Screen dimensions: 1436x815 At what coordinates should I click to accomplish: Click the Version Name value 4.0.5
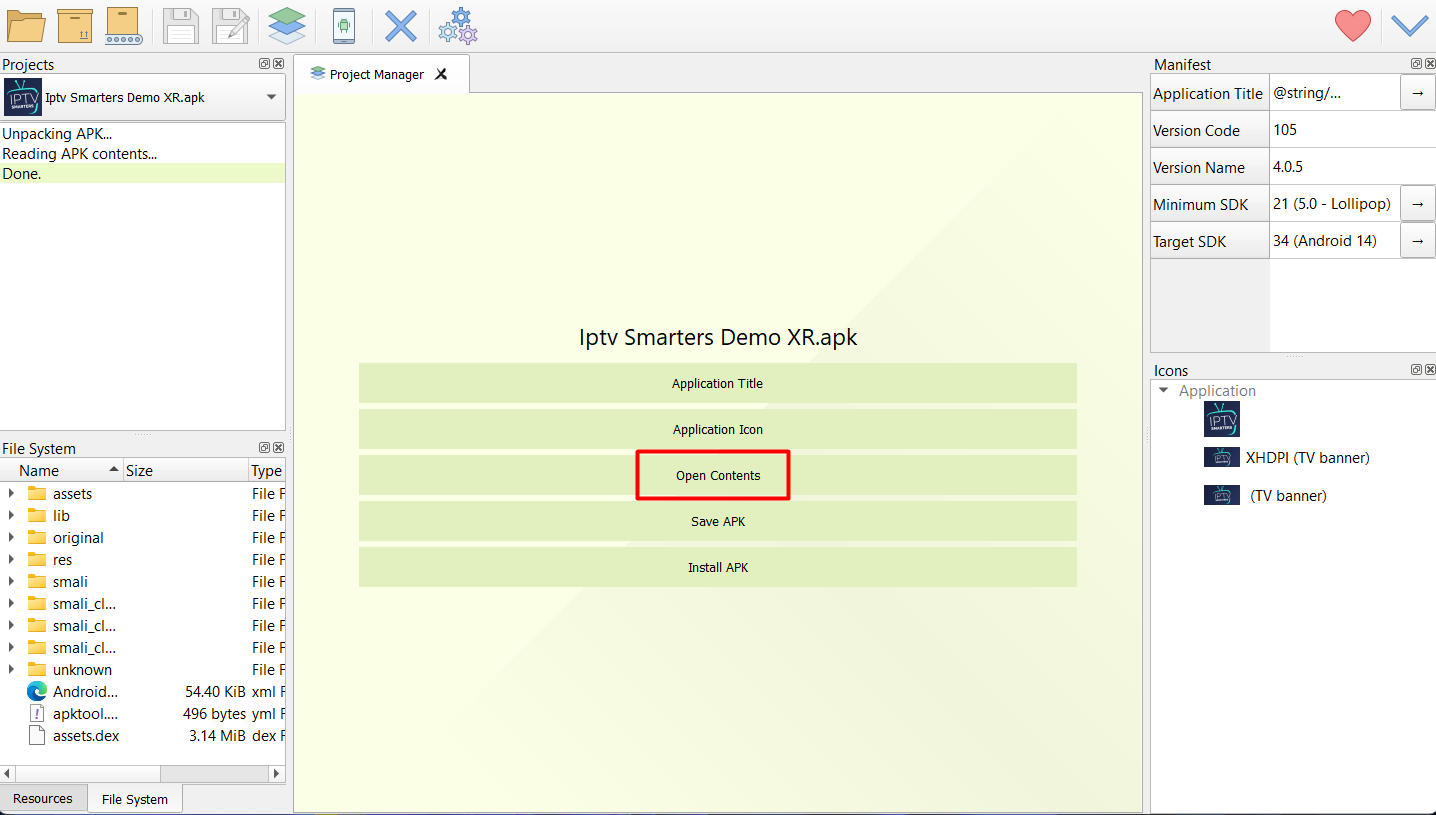pos(1352,167)
